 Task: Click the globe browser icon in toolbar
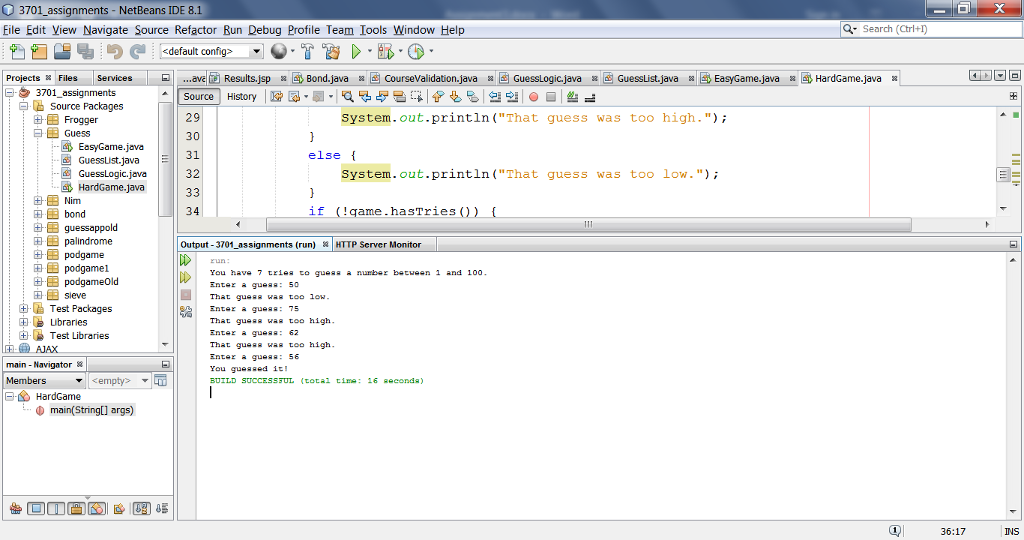(x=279, y=51)
